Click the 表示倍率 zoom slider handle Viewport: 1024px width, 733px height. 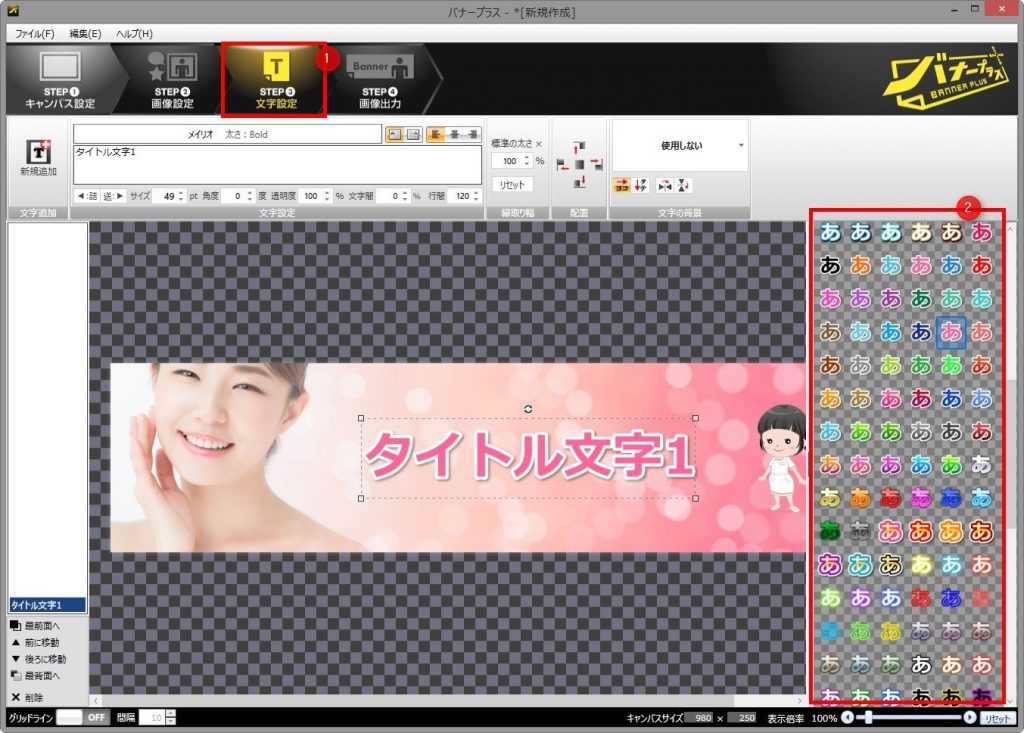click(x=869, y=717)
